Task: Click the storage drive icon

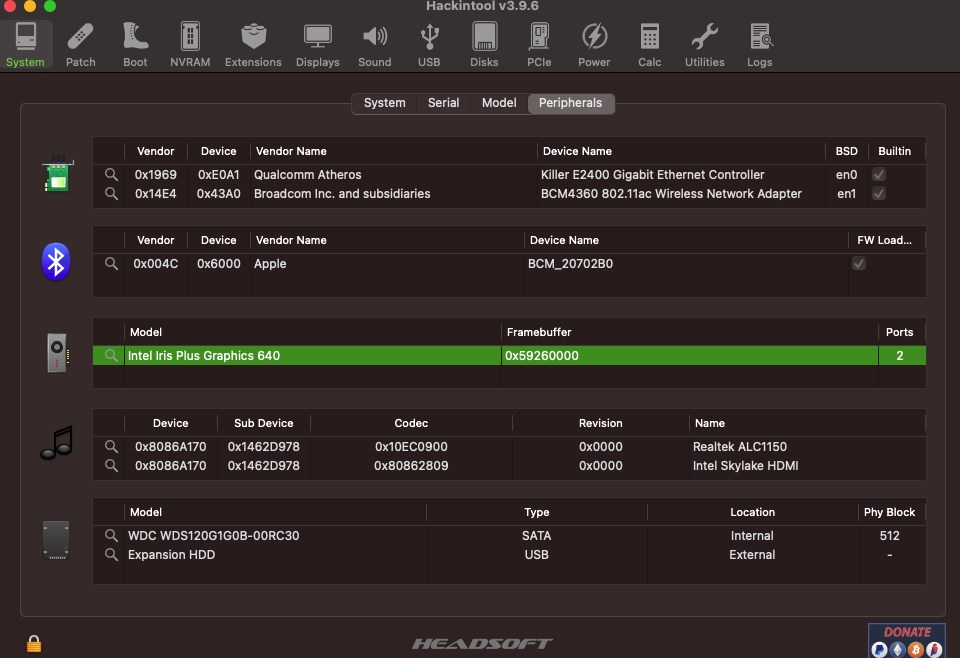Action: (x=56, y=540)
